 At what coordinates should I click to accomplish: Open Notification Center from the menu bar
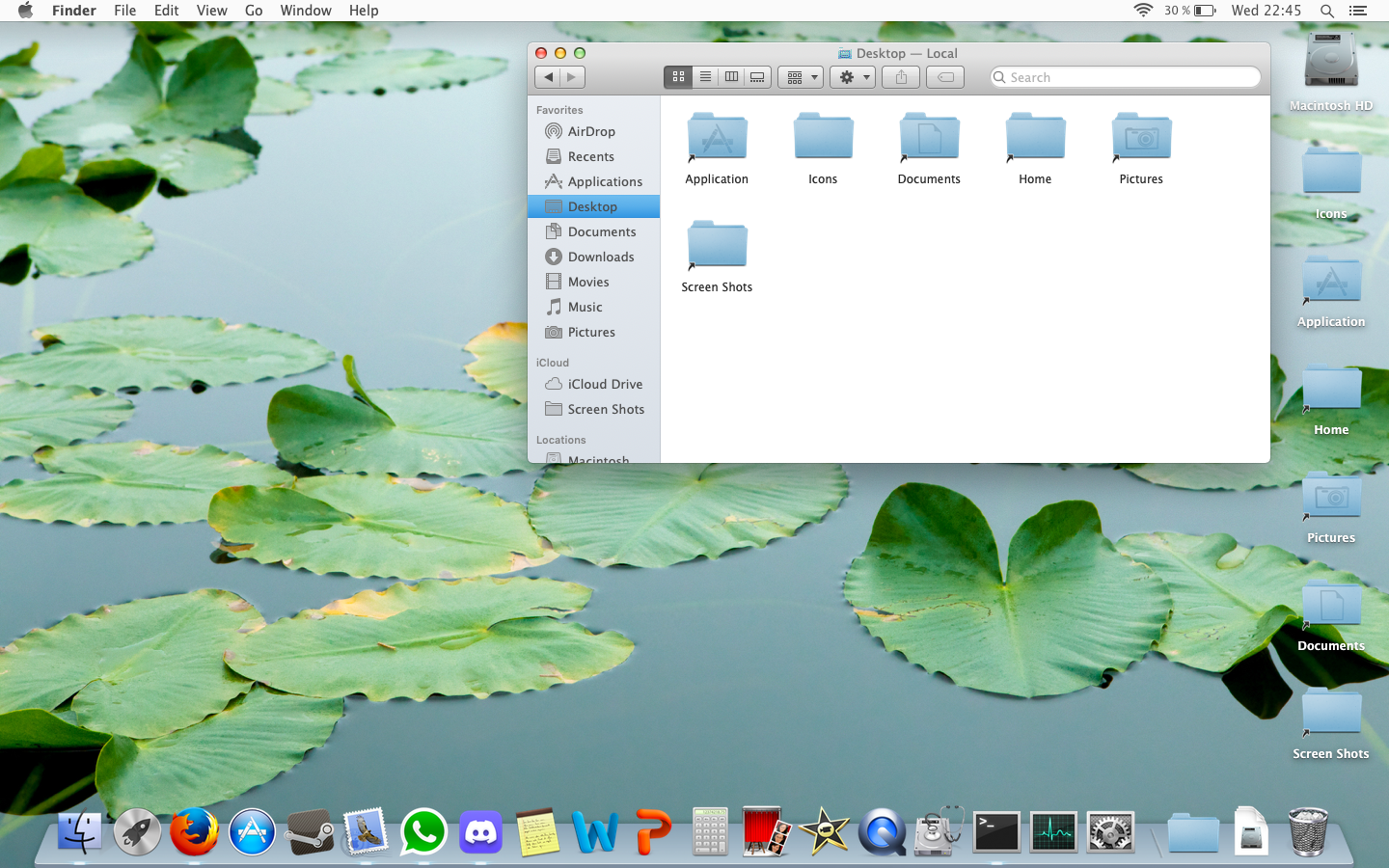coord(1358,11)
